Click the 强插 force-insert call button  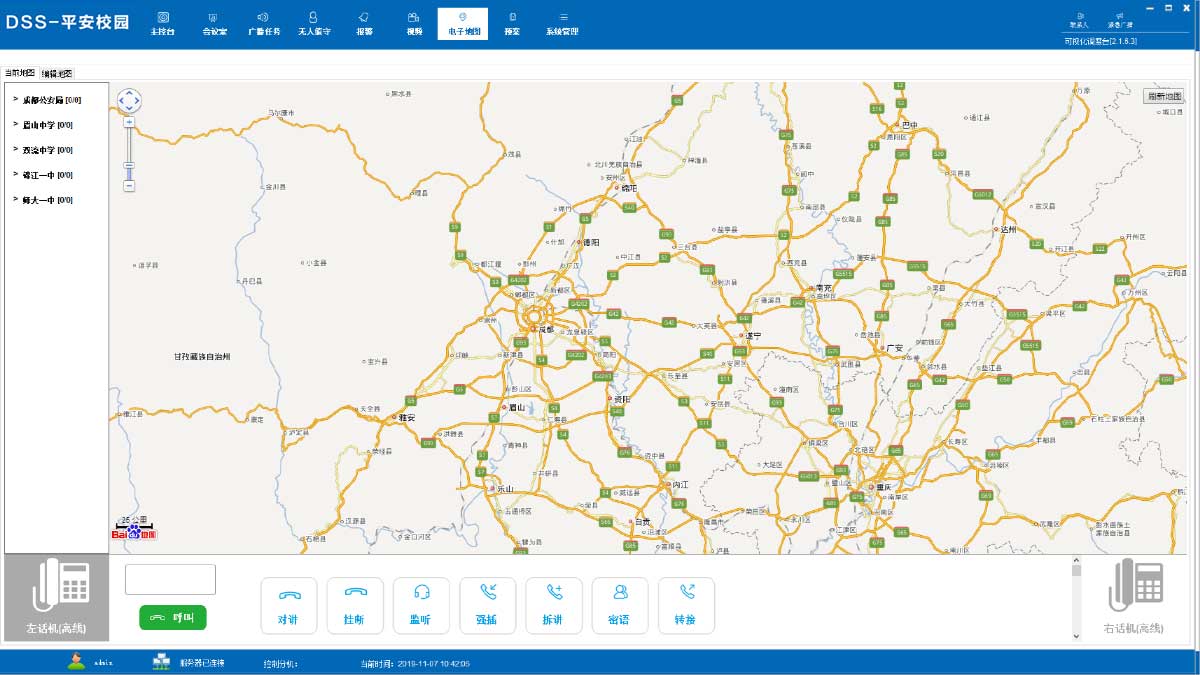tap(487, 605)
